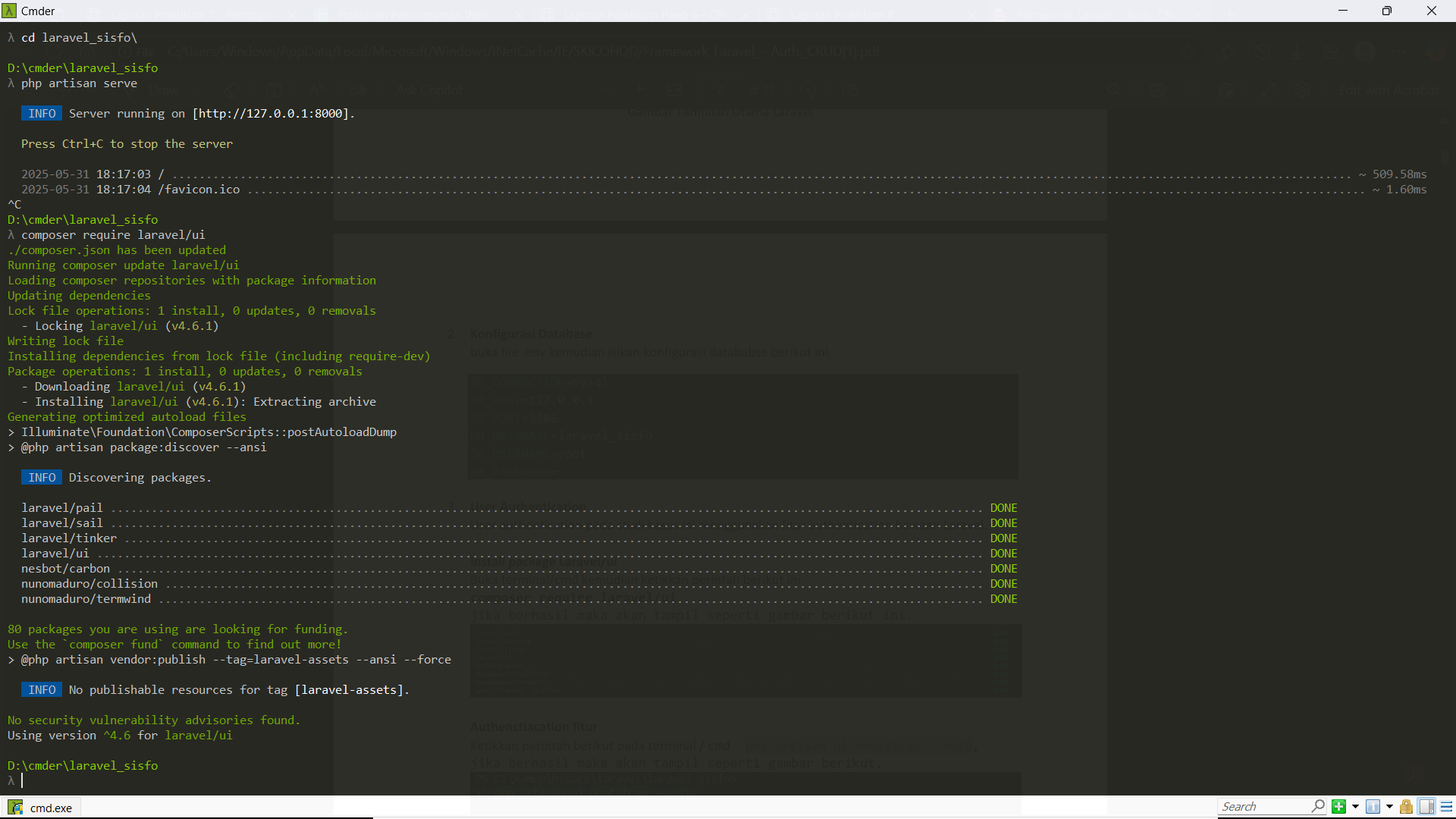Click the magnifier icon in Search box
The width and height of the screenshot is (1456, 819).
click(1318, 806)
